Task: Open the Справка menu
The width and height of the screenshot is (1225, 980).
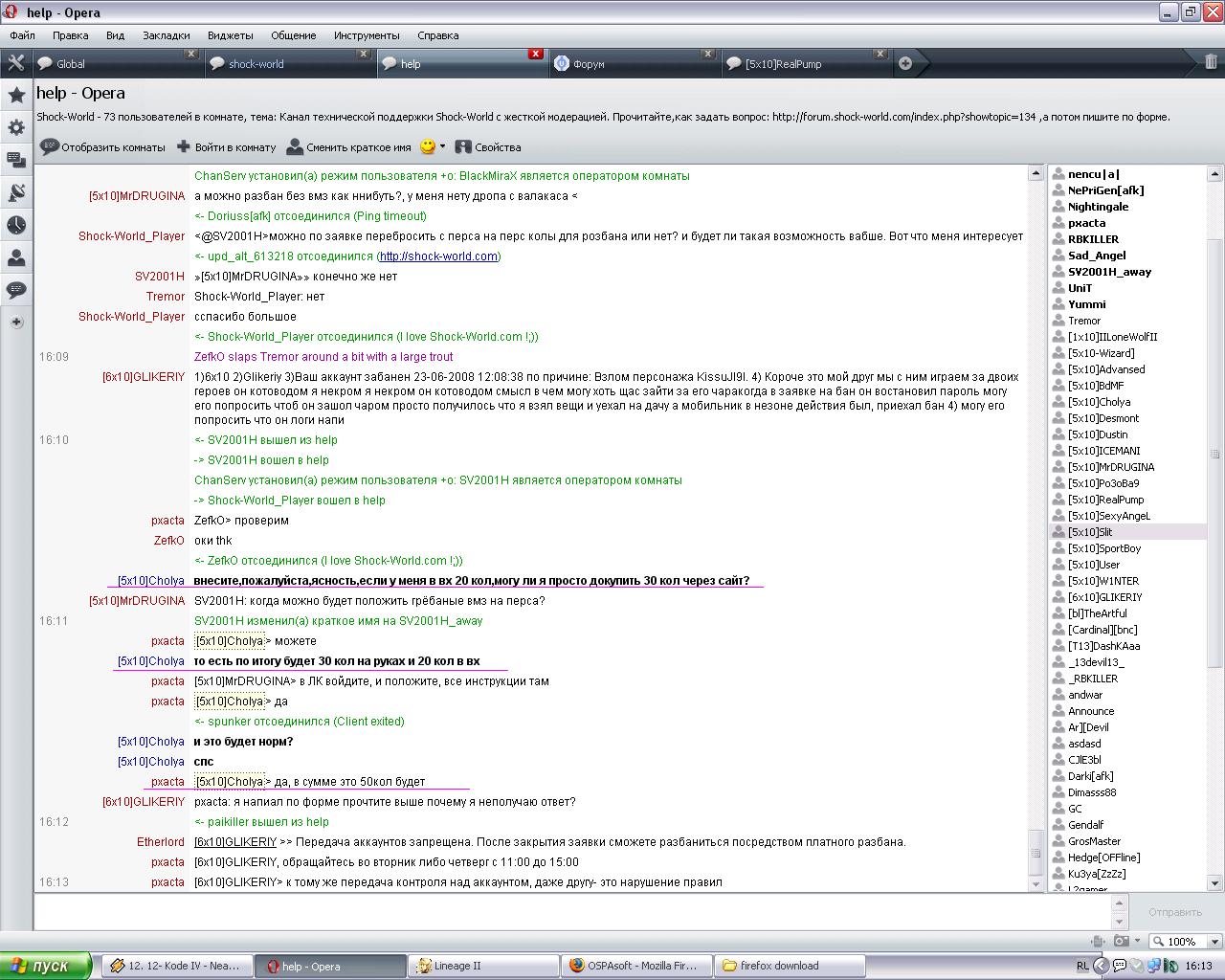Action: click(438, 35)
